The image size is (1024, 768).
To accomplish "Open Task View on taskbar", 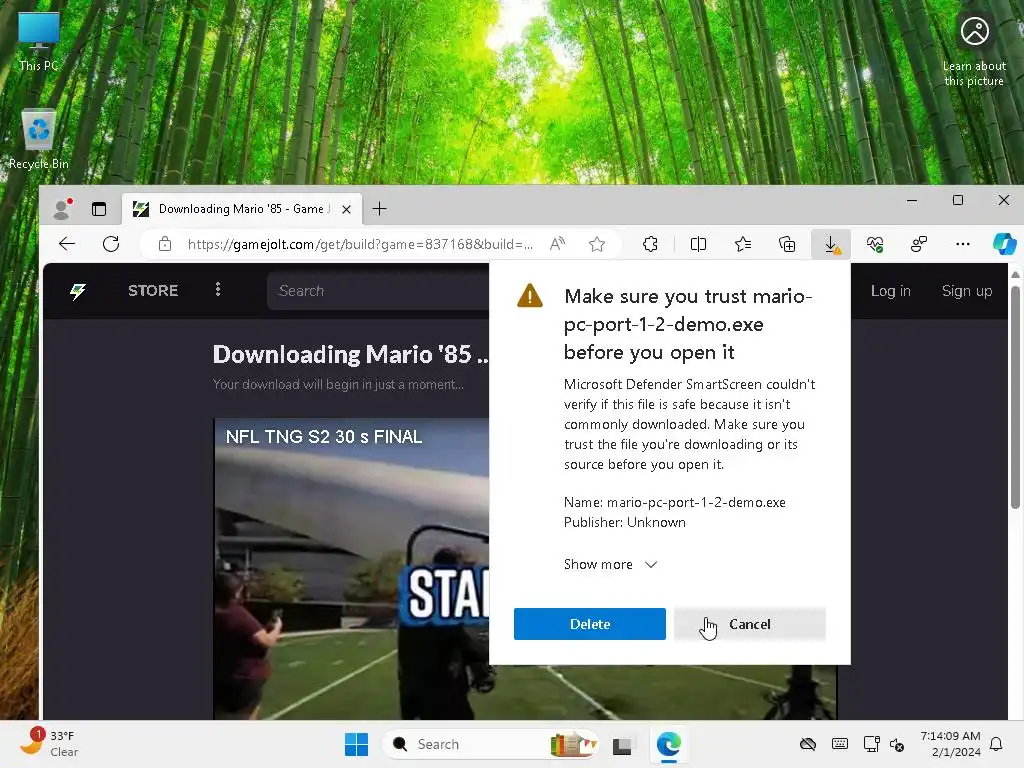I will [x=622, y=744].
